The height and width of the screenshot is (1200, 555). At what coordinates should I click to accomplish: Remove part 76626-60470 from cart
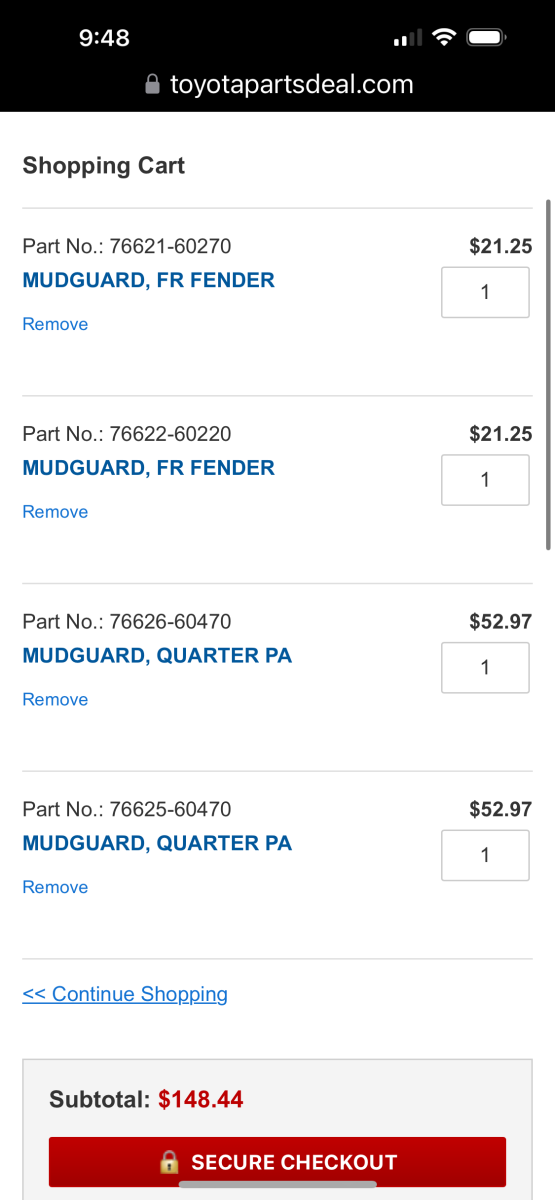pos(55,700)
